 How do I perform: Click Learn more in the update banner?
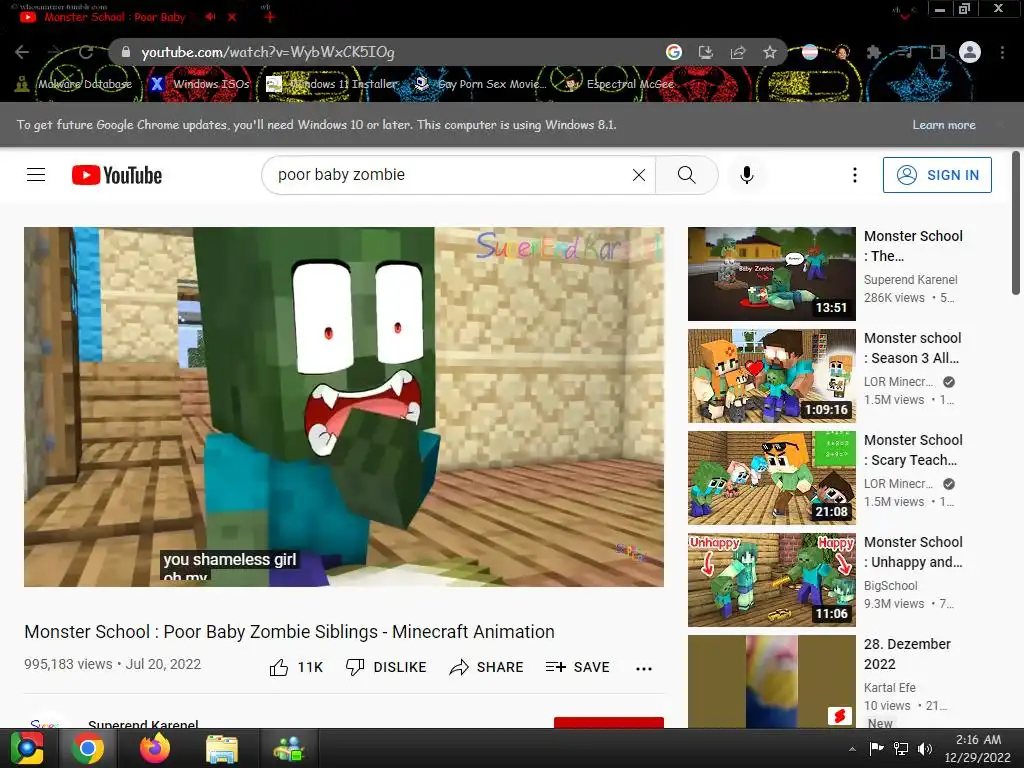(944, 125)
